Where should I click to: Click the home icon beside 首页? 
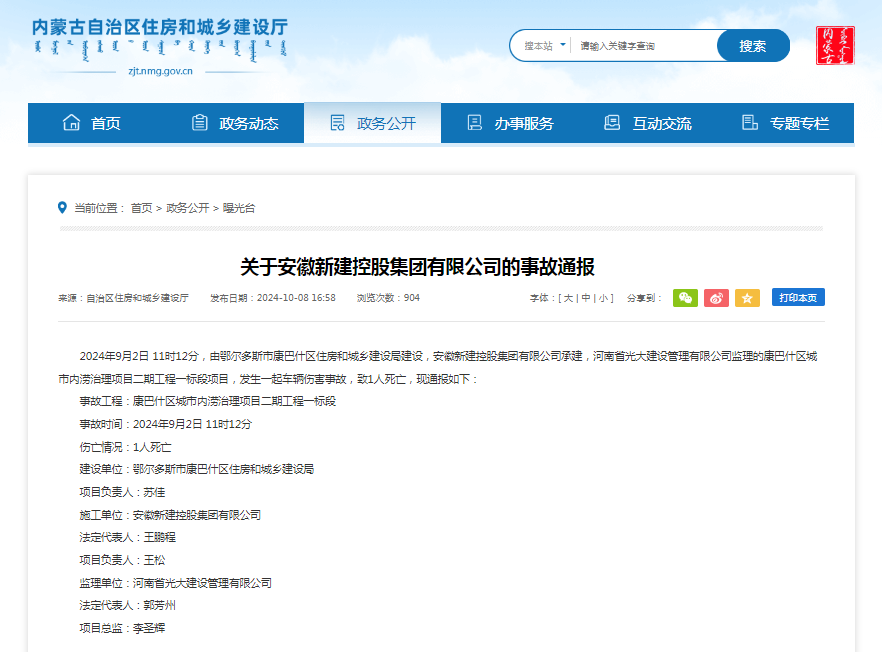point(71,122)
